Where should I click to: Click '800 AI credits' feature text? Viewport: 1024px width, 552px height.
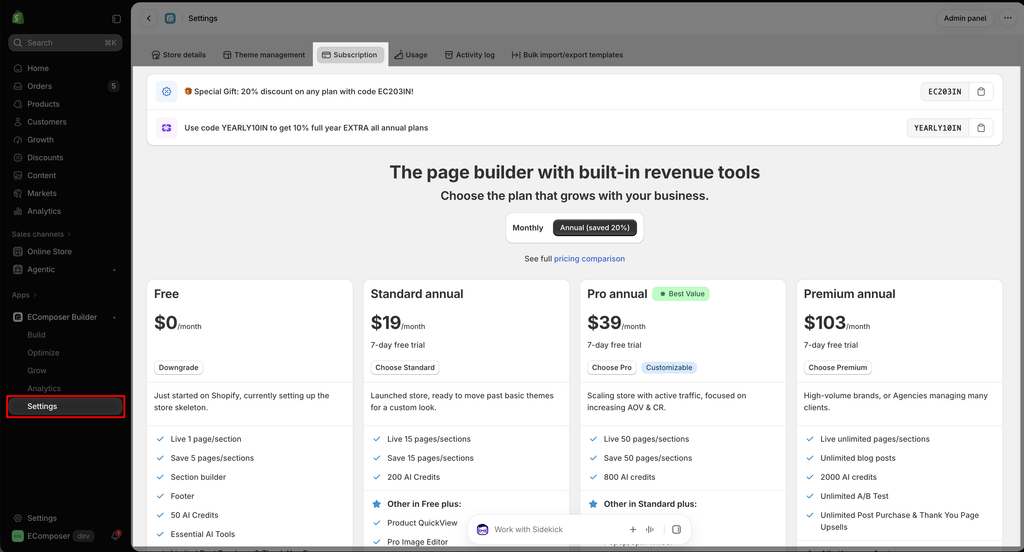[629, 478]
